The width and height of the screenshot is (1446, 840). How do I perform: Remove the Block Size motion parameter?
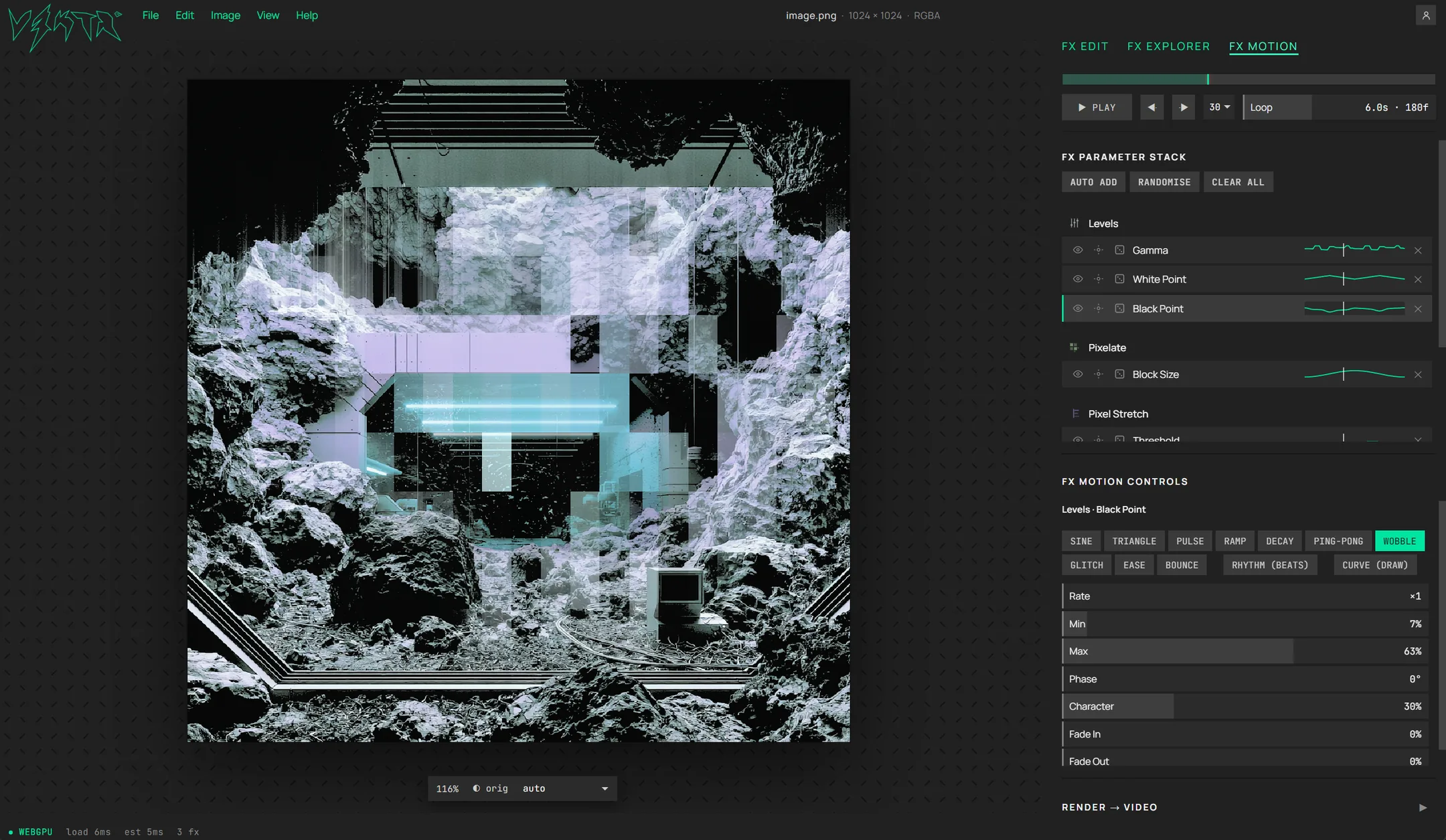[x=1418, y=375]
